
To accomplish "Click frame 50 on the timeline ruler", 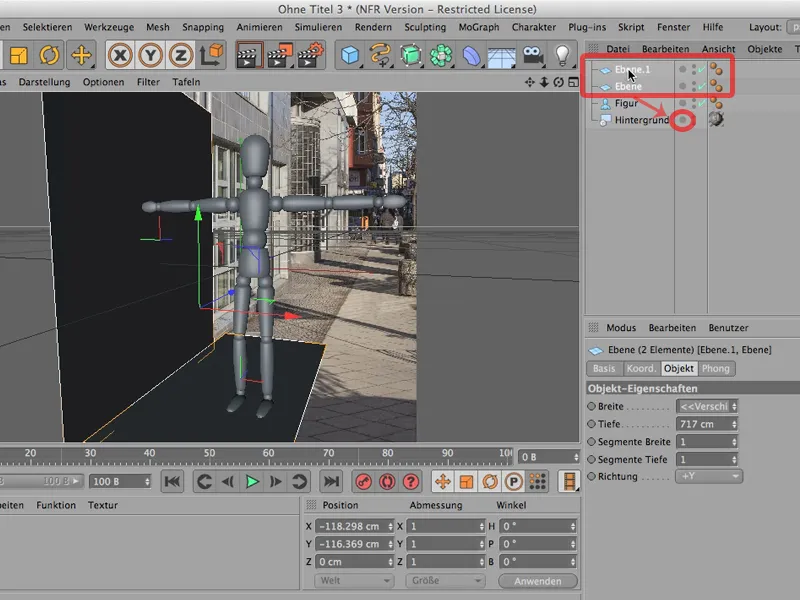I will (x=210, y=453).
